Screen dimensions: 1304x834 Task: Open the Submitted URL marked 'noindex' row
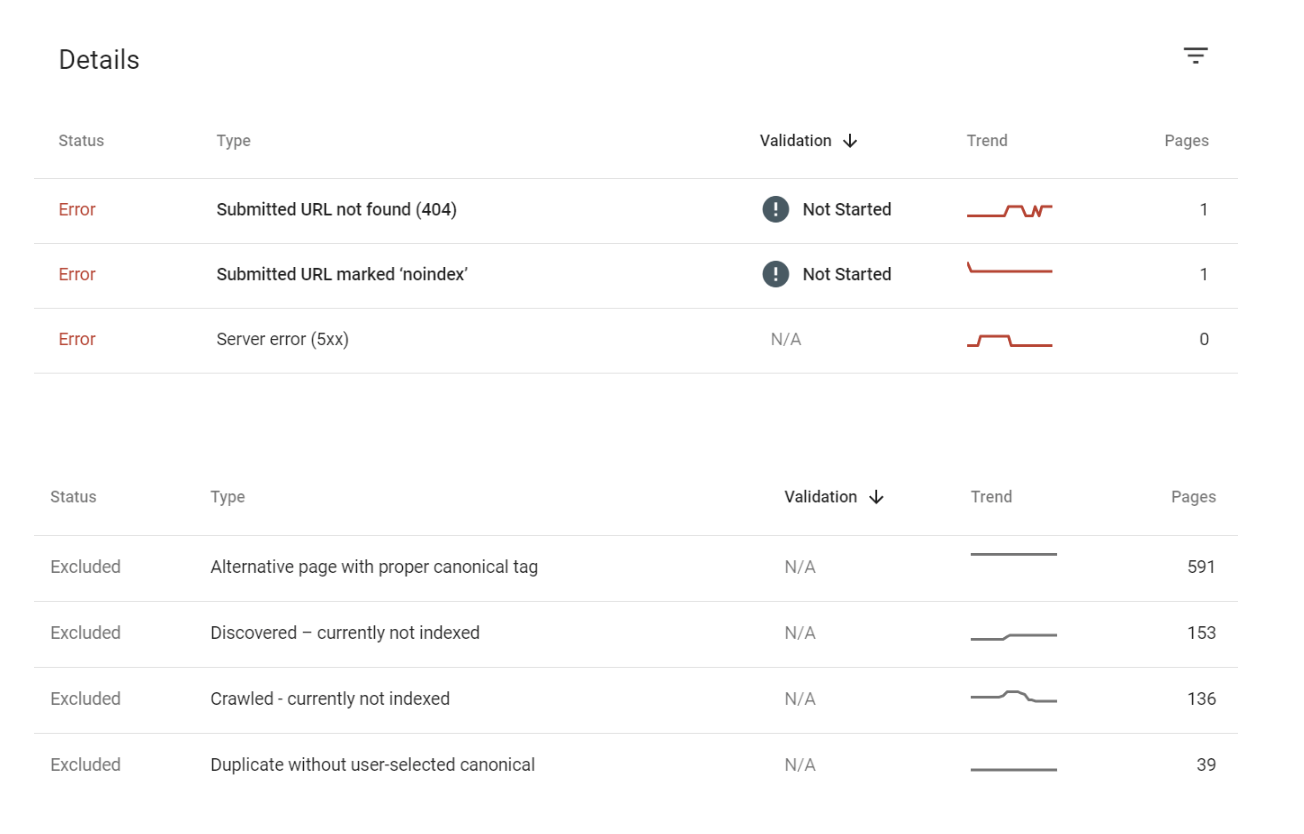coord(636,276)
